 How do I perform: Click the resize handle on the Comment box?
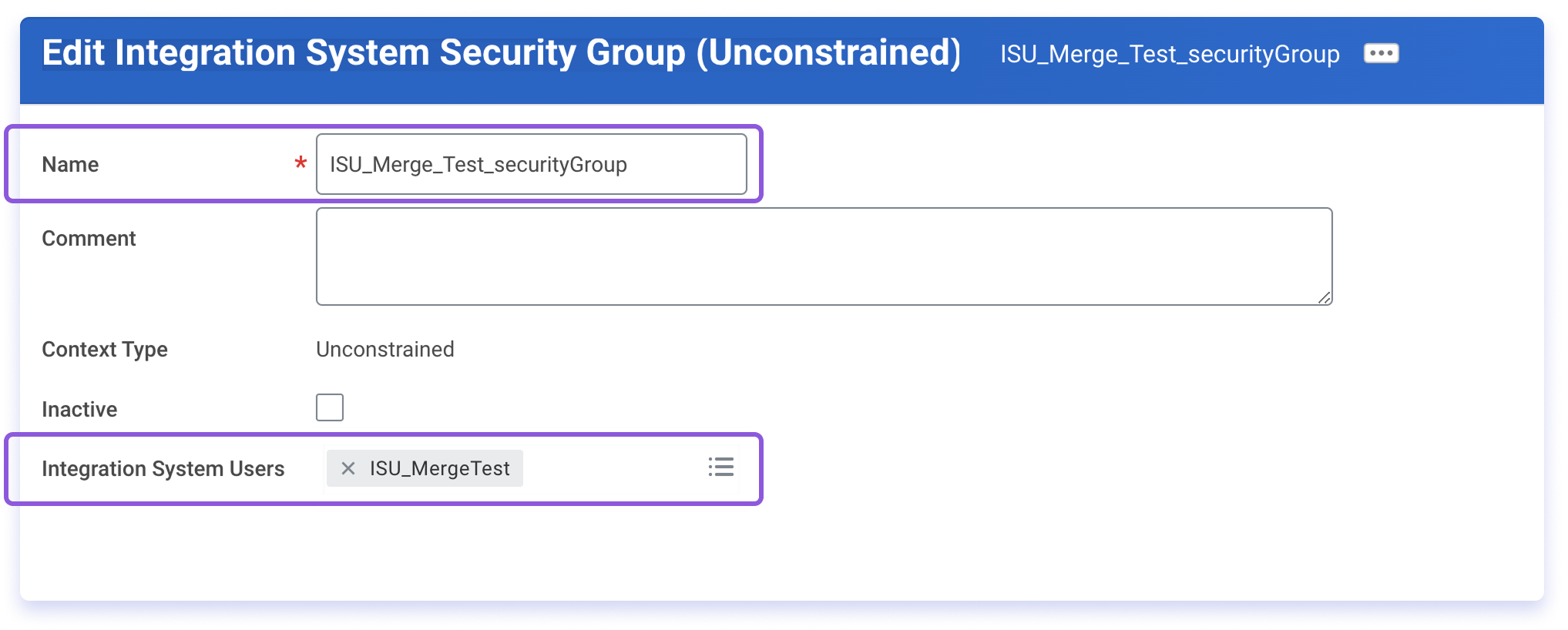tap(1326, 299)
